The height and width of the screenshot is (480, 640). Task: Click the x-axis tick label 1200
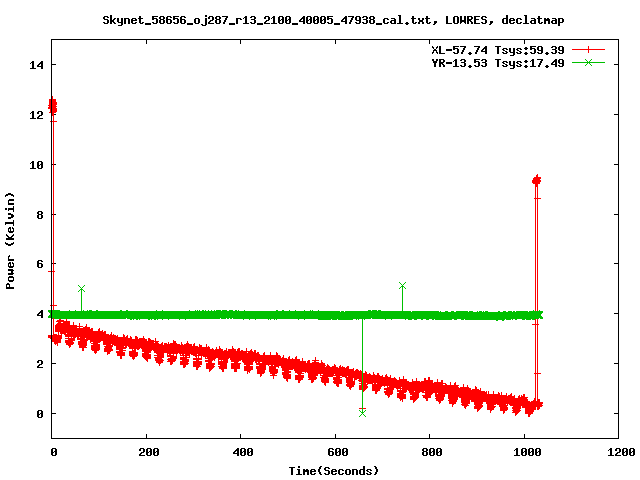[x=621, y=452]
